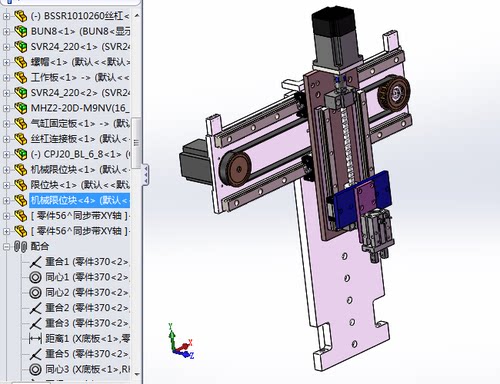The width and height of the screenshot is (500, 384).
Task: Click the 配合 mates folder paperclip icon
Action: click(x=21, y=247)
